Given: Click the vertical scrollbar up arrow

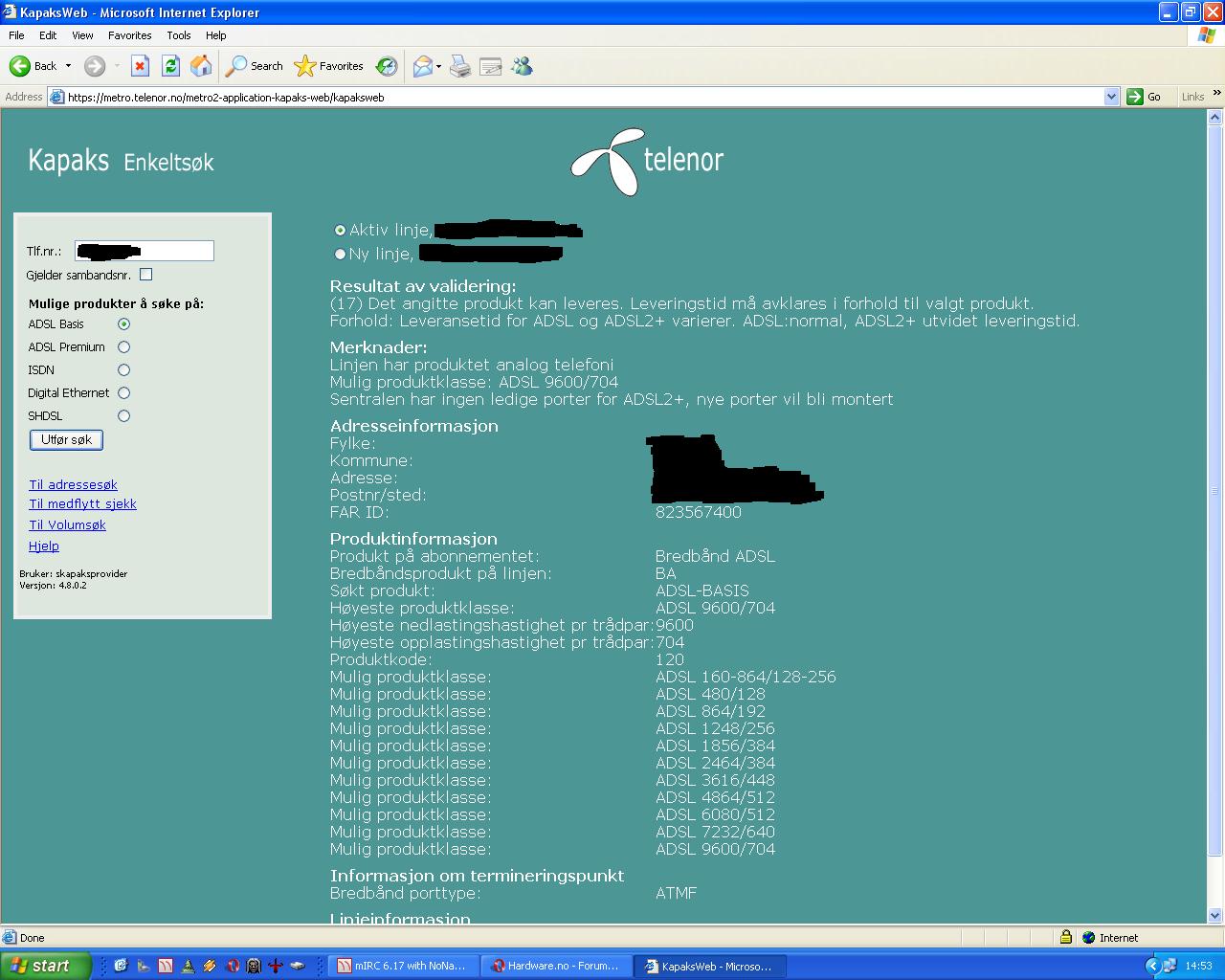Looking at the screenshot, I should click(x=1215, y=118).
